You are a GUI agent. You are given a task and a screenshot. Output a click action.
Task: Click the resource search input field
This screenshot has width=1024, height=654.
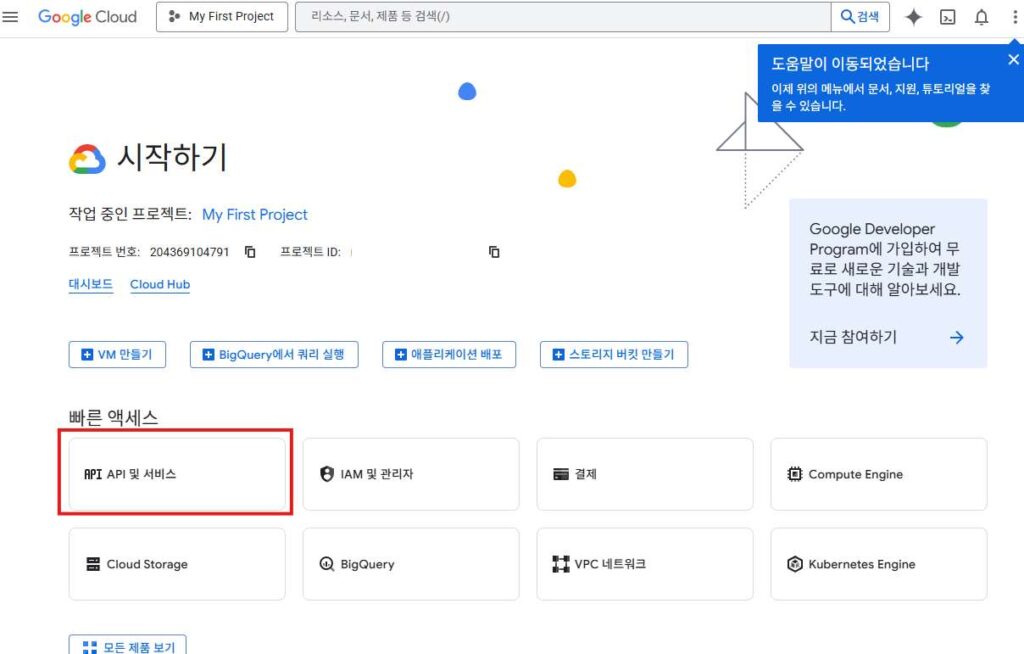pos(563,17)
